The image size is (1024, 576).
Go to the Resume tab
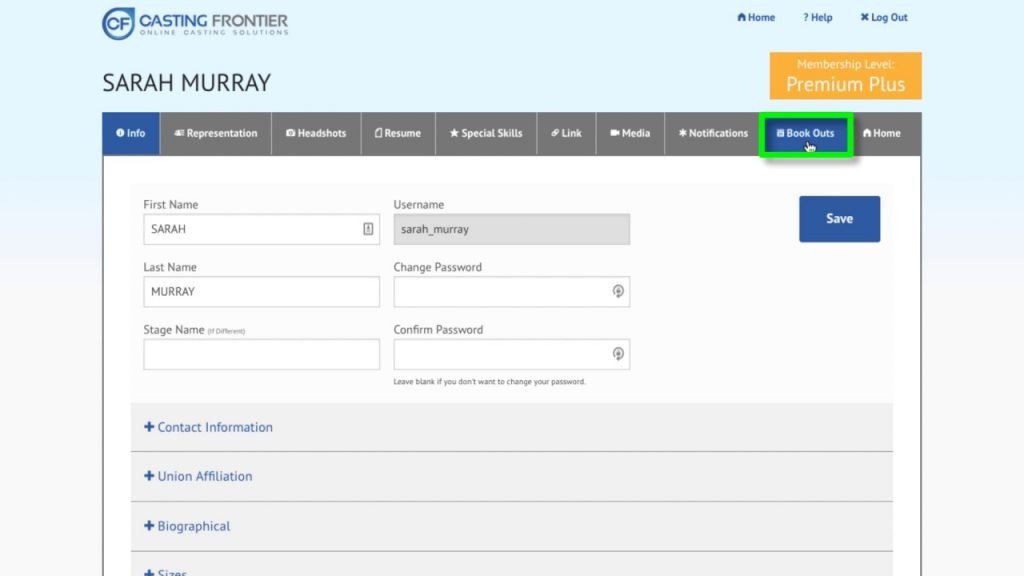(x=398, y=133)
